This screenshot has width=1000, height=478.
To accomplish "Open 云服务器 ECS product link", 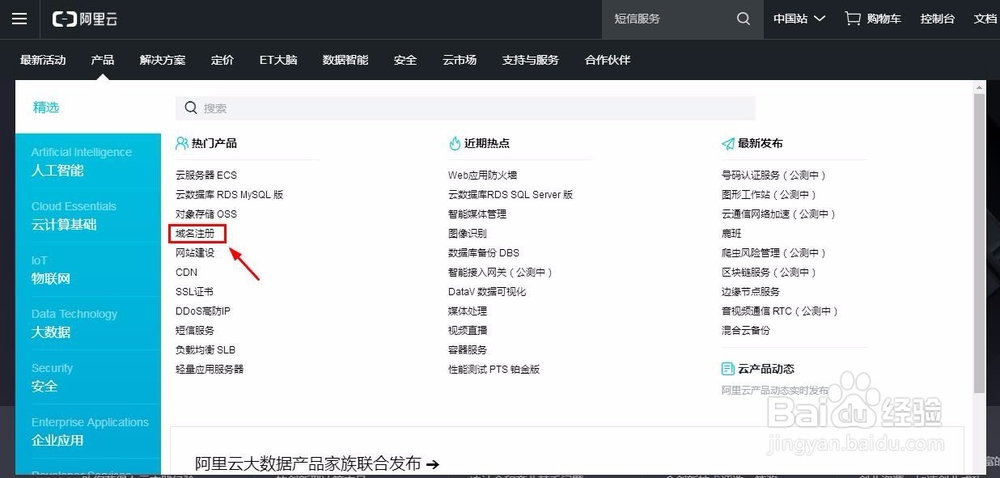I will 206,175.
